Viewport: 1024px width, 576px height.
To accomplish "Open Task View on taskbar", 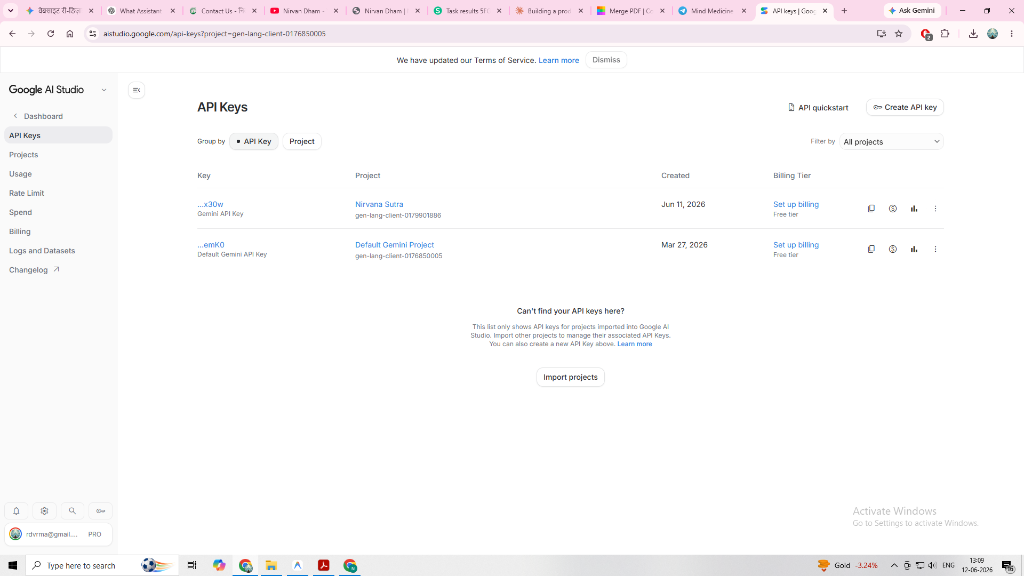I will 192,566.
